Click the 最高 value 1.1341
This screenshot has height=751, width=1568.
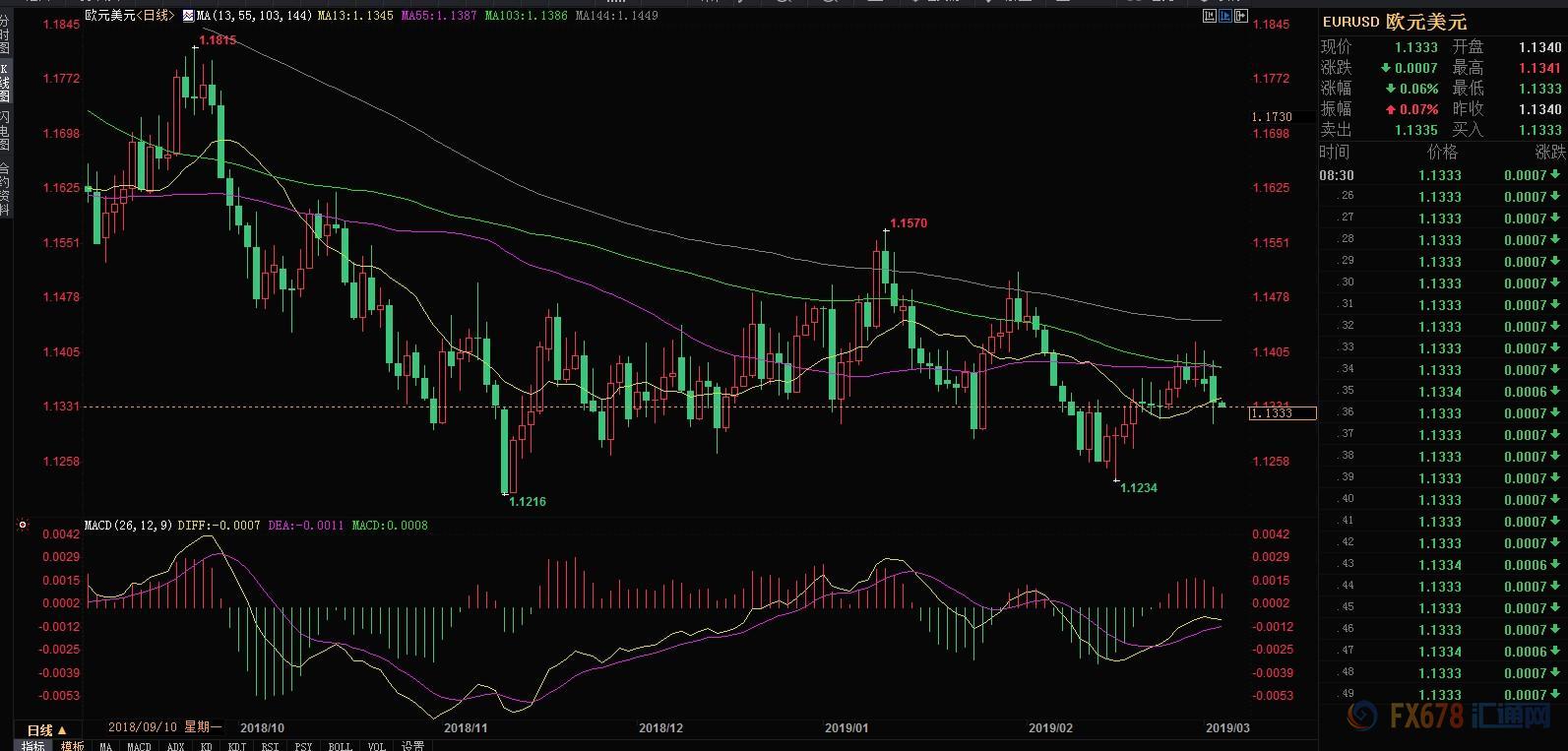tap(1539, 68)
